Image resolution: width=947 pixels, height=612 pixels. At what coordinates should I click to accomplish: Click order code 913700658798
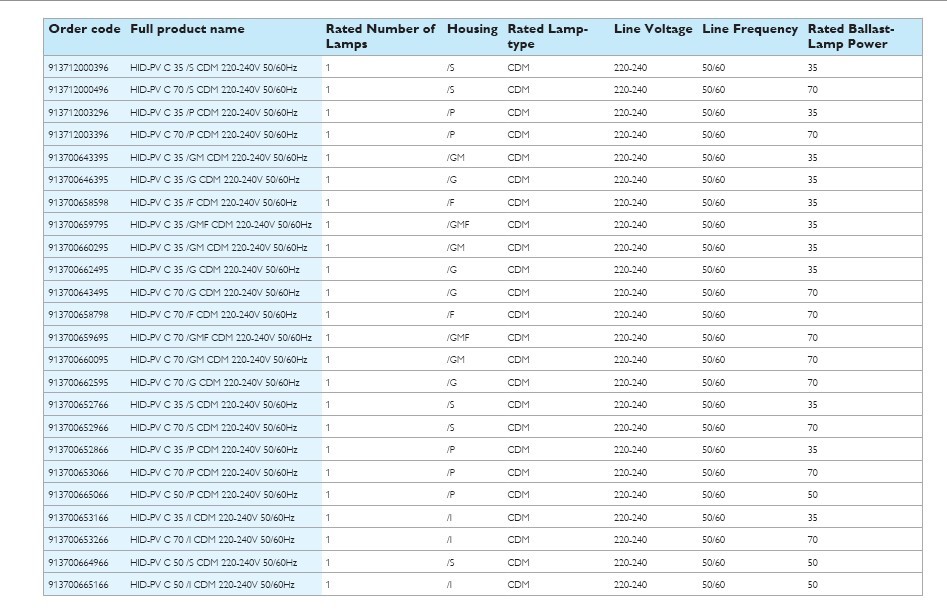point(78,315)
